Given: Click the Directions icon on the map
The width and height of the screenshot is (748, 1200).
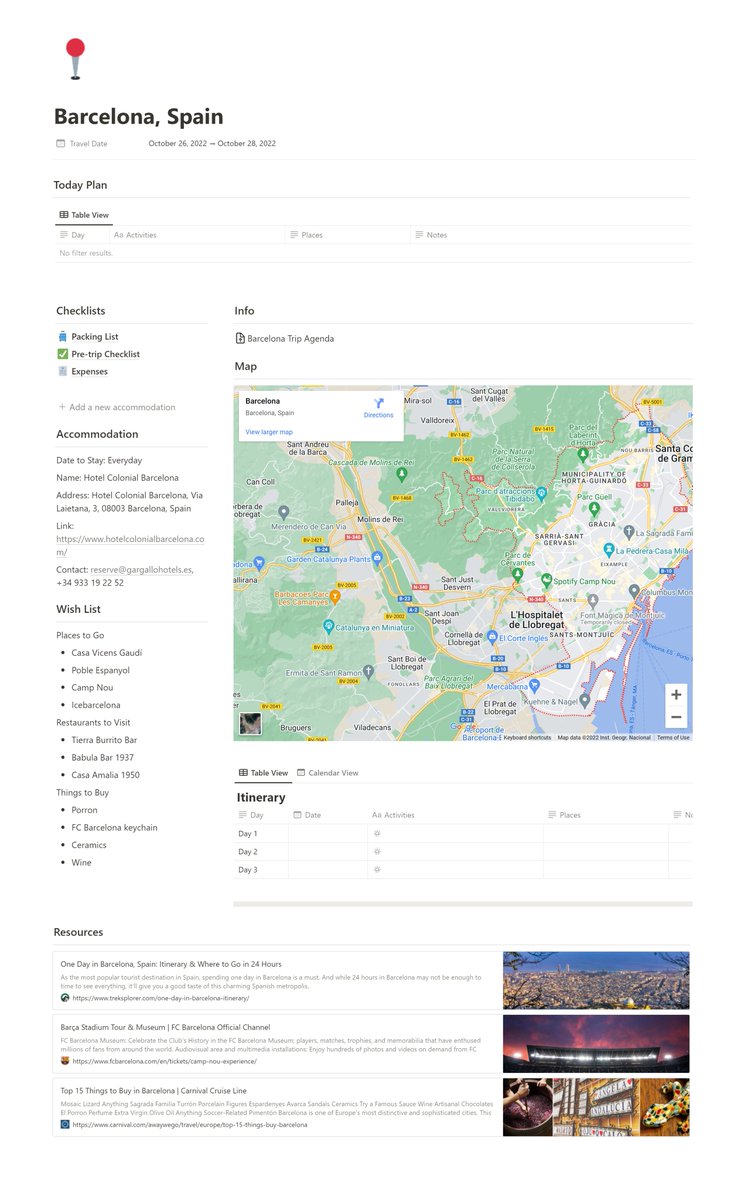Looking at the screenshot, I should coord(379,402).
